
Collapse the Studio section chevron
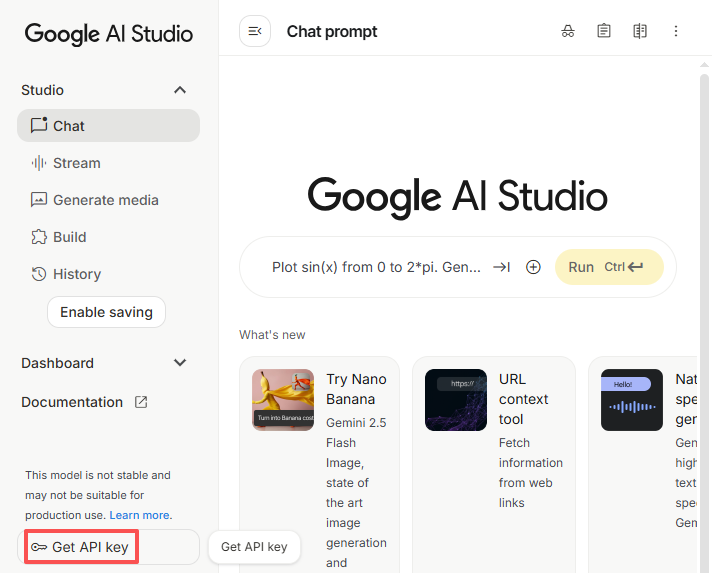180,90
